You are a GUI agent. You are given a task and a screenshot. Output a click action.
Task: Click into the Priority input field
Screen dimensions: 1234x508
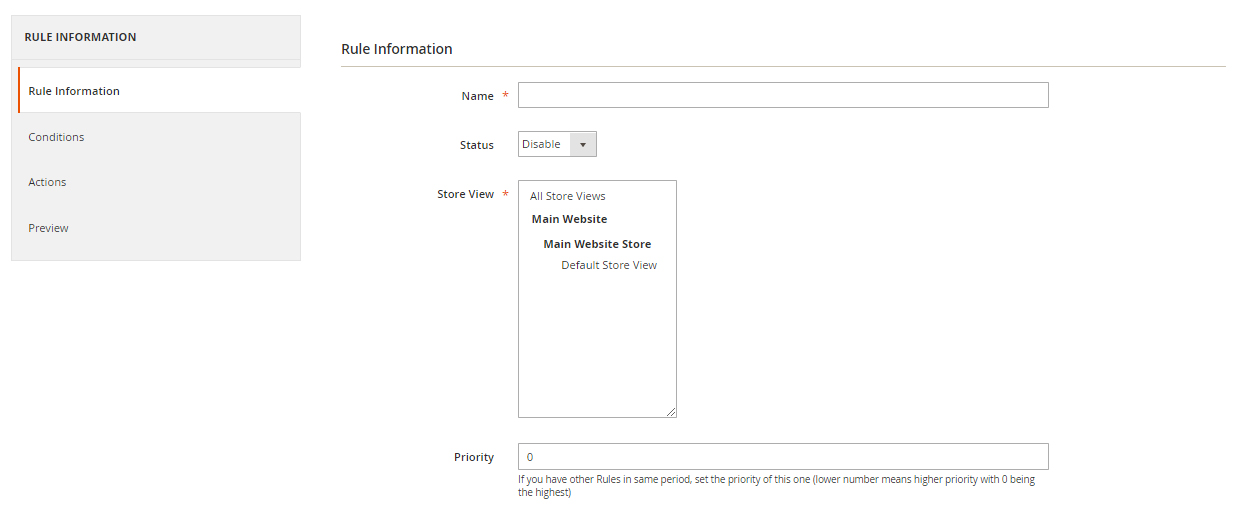coord(782,457)
